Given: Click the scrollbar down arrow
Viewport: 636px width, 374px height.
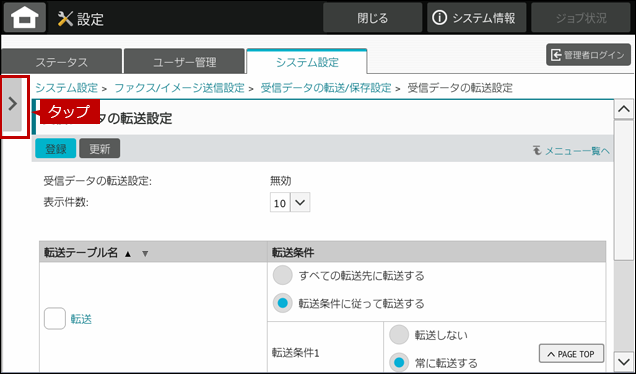Looking at the screenshot, I should [x=623, y=360].
